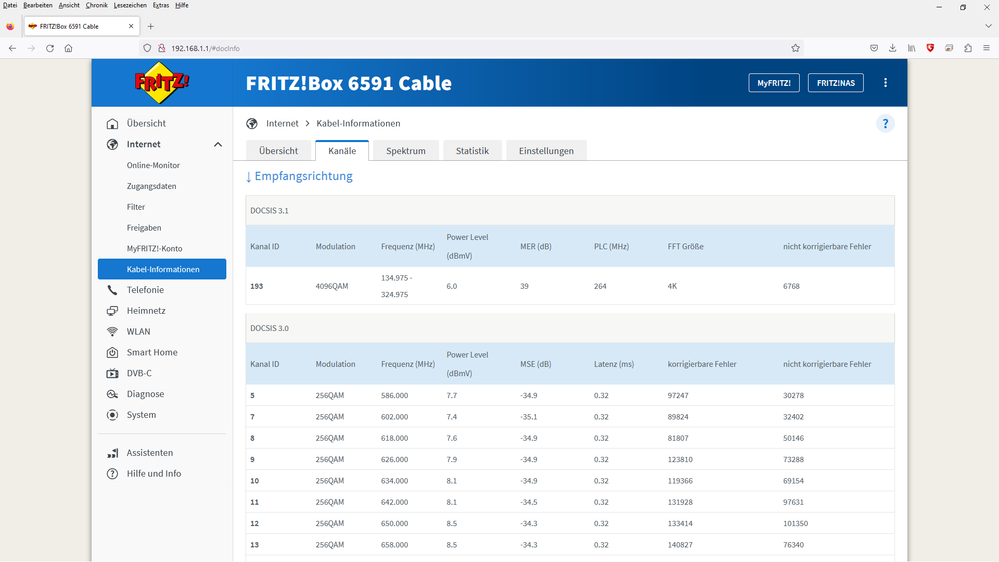
Task: Open the Extras menu
Action: (161, 5)
